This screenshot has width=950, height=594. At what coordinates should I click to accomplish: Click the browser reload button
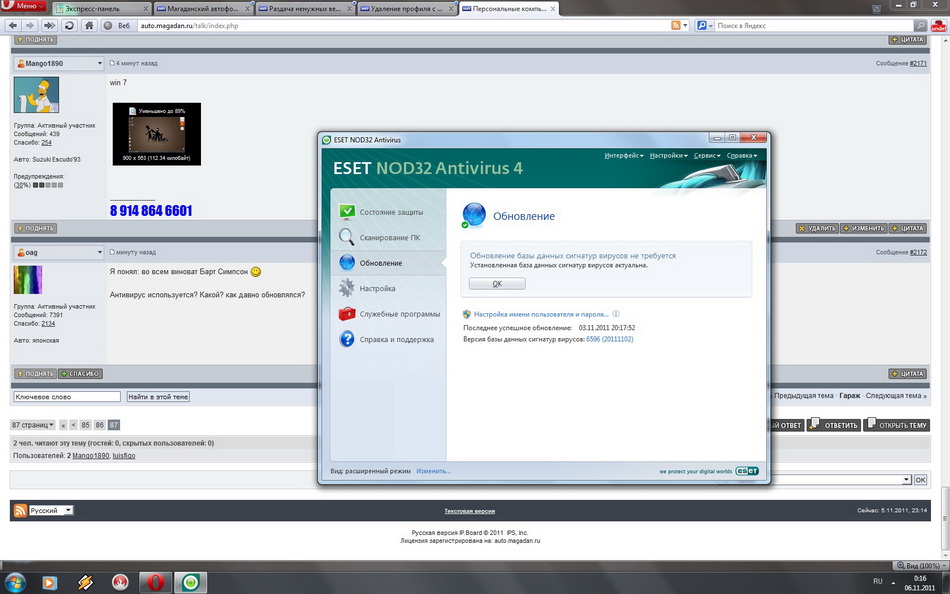click(x=69, y=26)
